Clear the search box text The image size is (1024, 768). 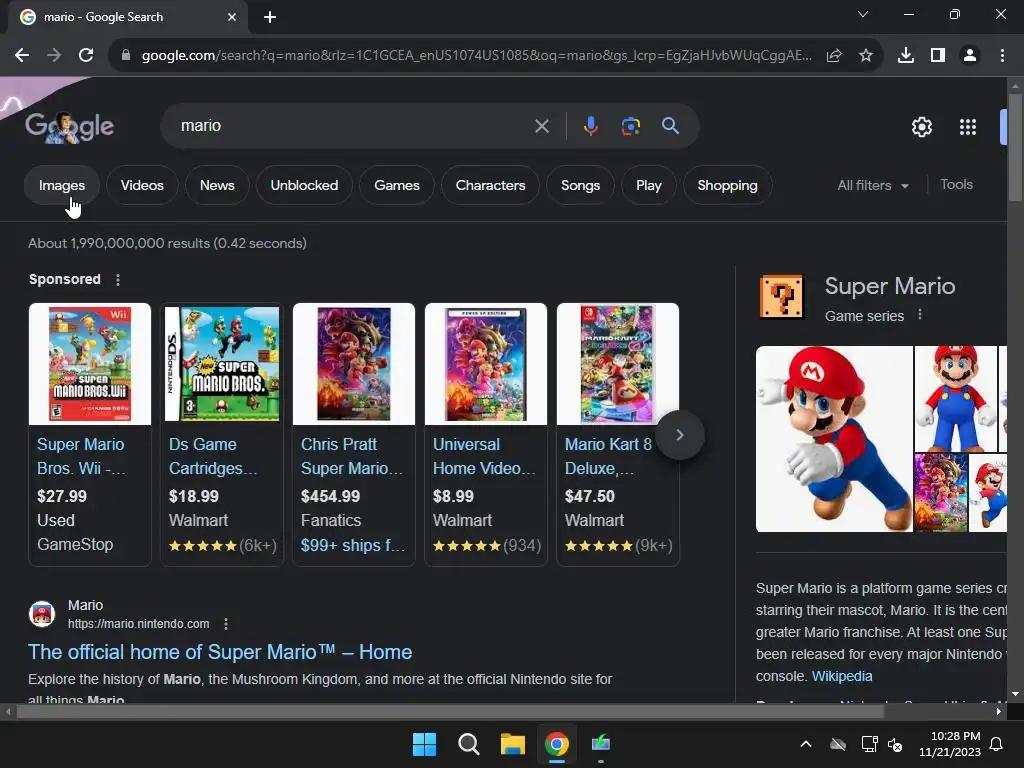(542, 126)
